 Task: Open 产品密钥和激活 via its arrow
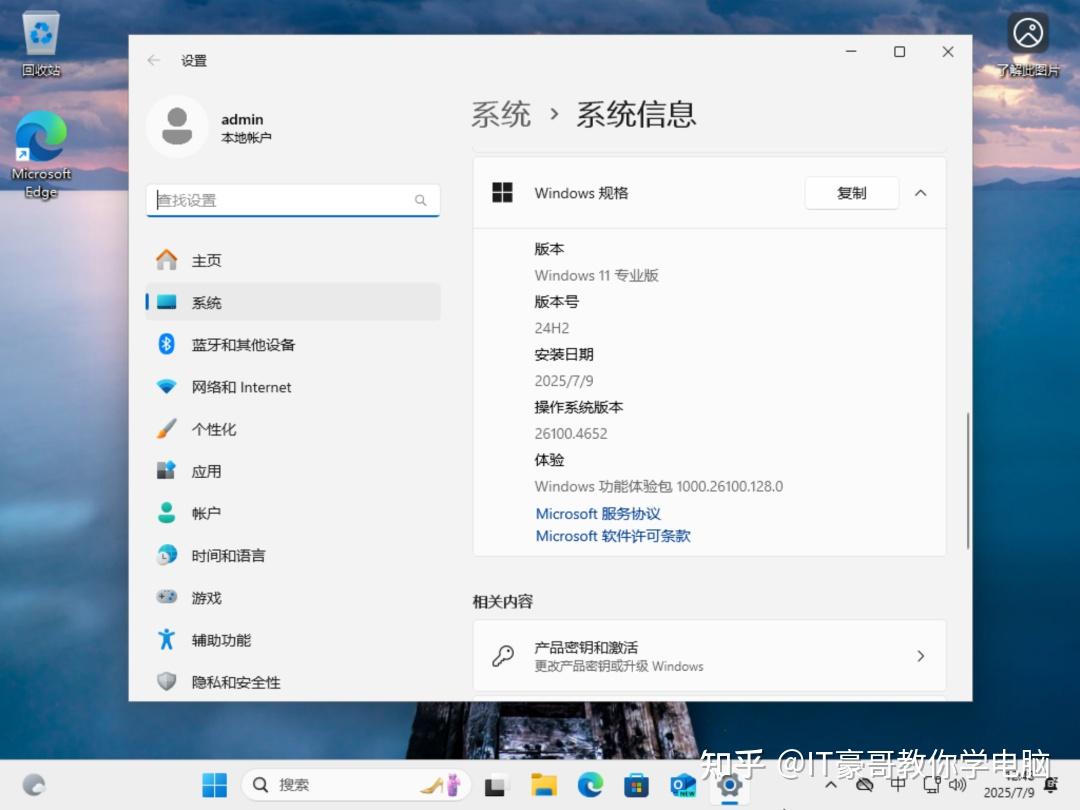[920, 655]
